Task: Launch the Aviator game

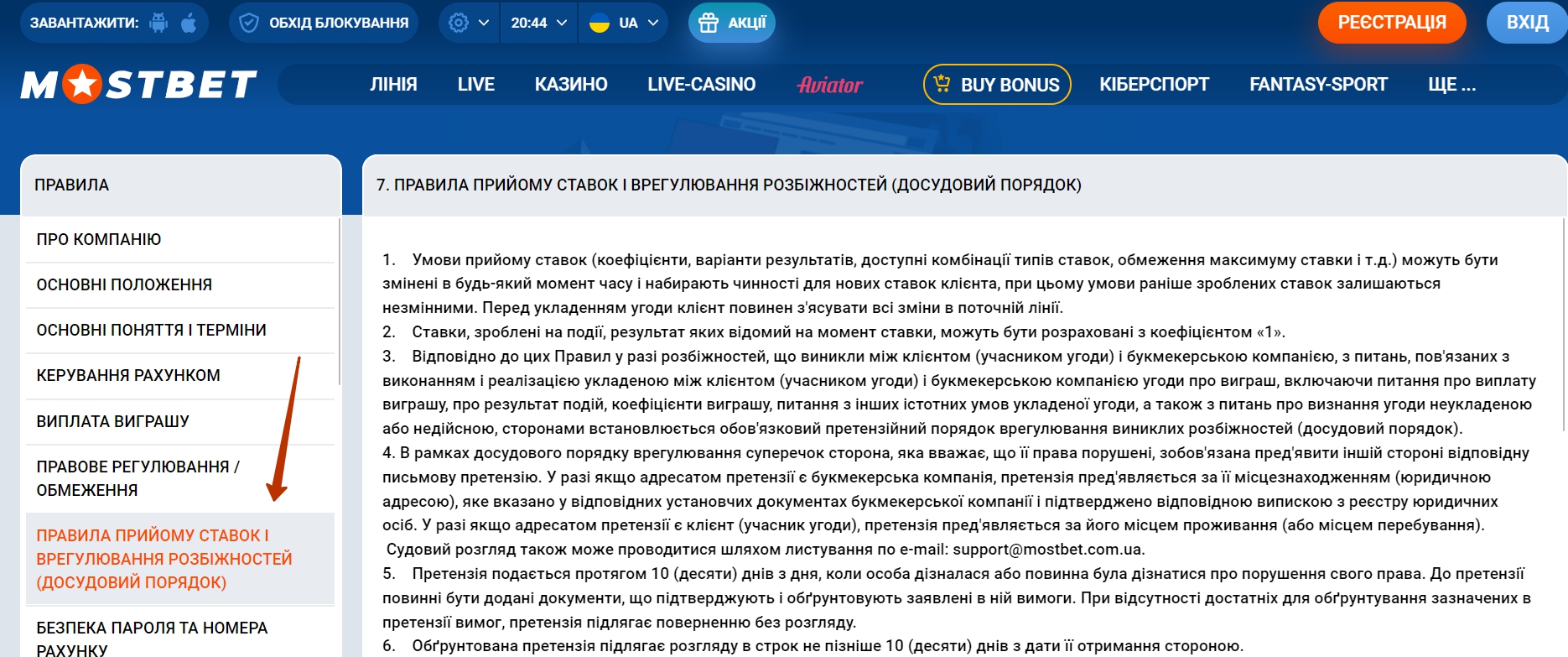Action: (x=830, y=84)
